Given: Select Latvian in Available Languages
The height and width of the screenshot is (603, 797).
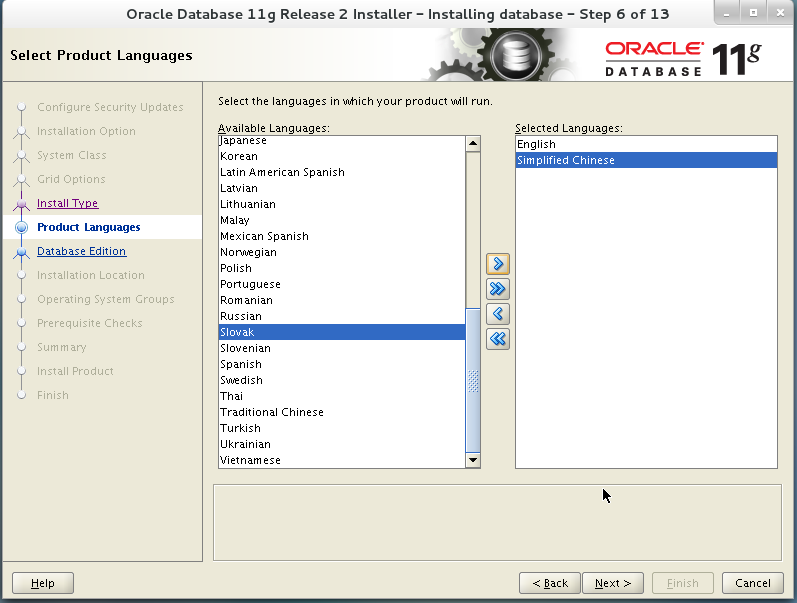Looking at the screenshot, I should [342, 188].
